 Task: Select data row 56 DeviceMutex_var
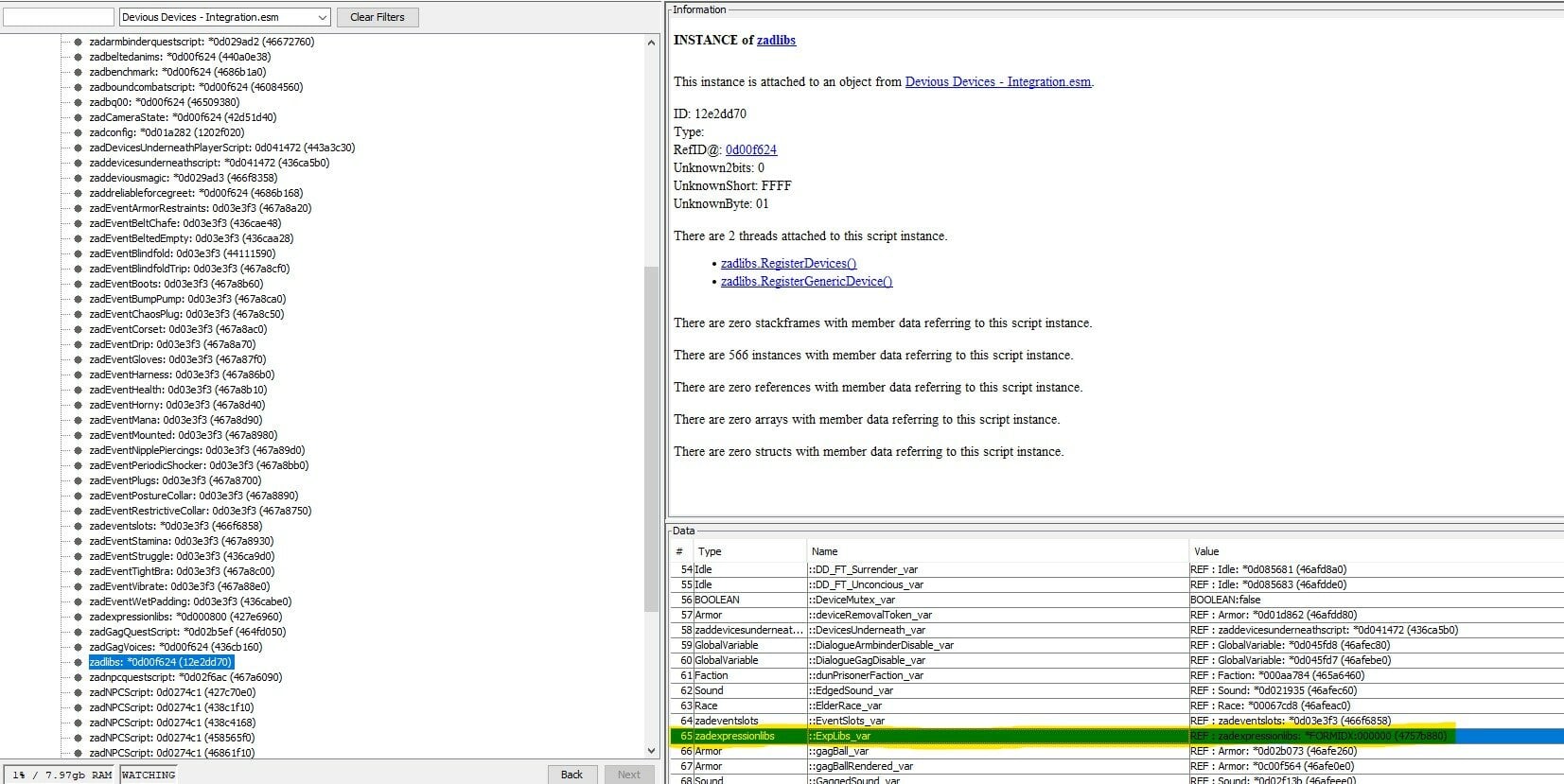point(1117,600)
